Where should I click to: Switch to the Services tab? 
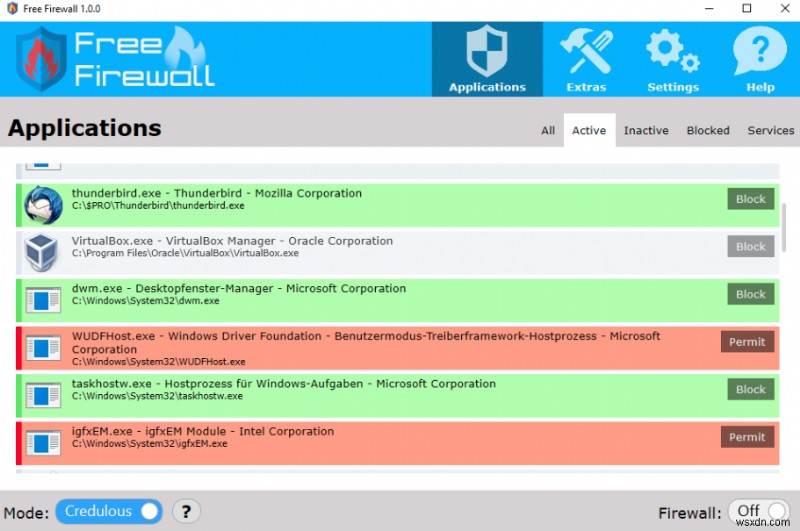[770, 131]
